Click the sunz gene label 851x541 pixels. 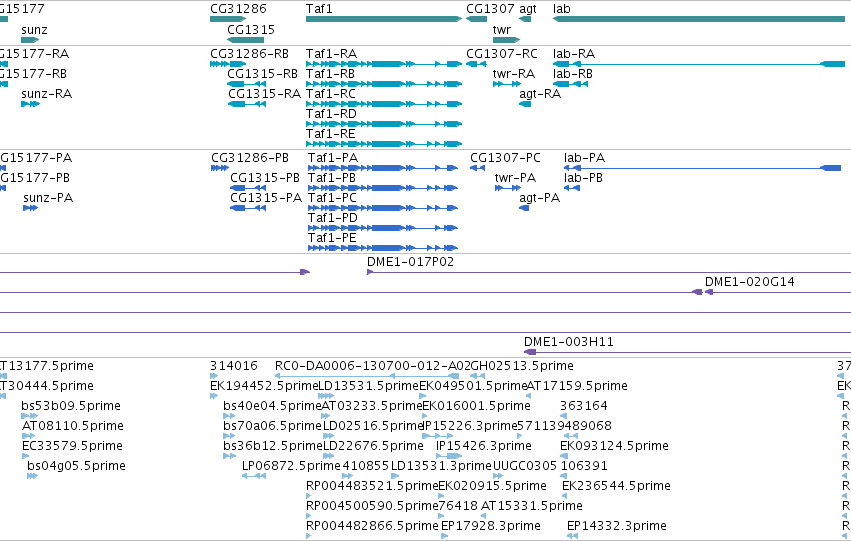(x=34, y=29)
